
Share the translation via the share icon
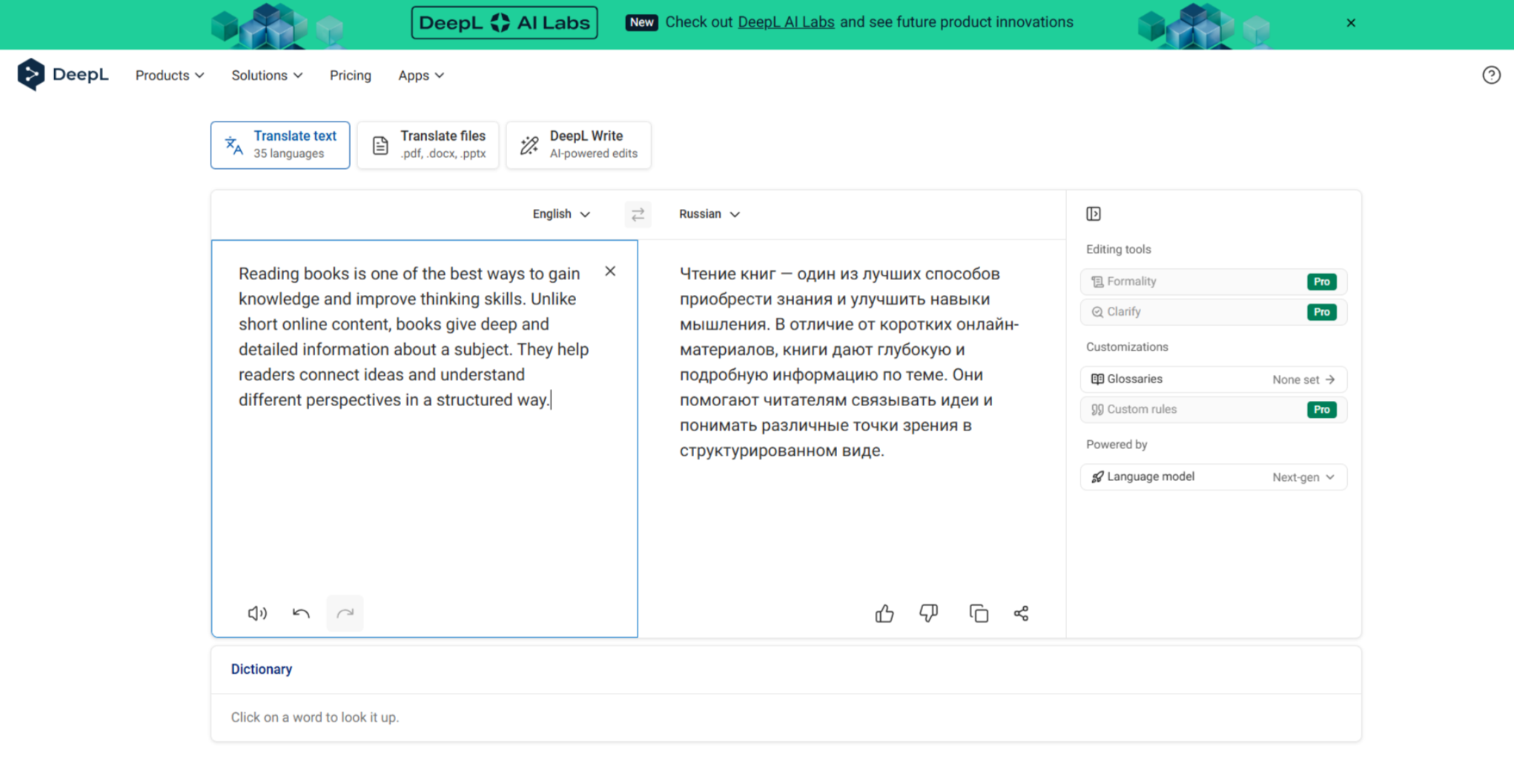pos(1021,613)
